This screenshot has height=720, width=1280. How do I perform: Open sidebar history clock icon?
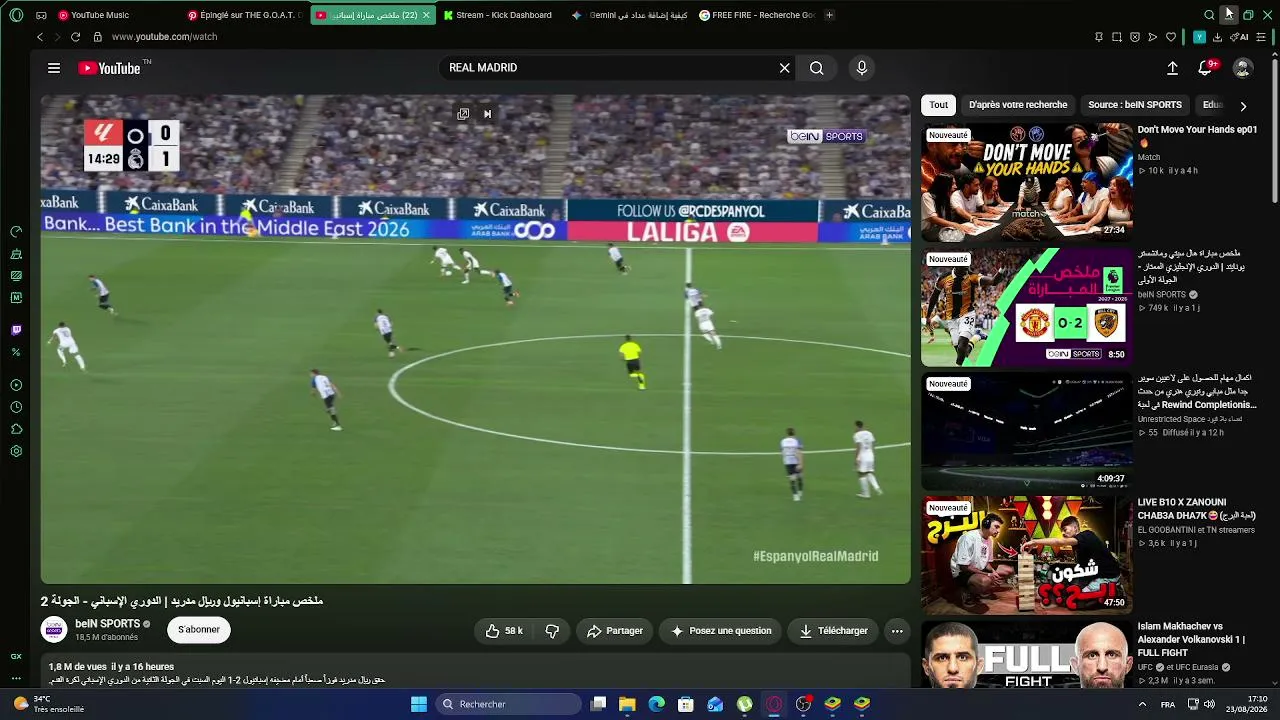tap(16, 407)
